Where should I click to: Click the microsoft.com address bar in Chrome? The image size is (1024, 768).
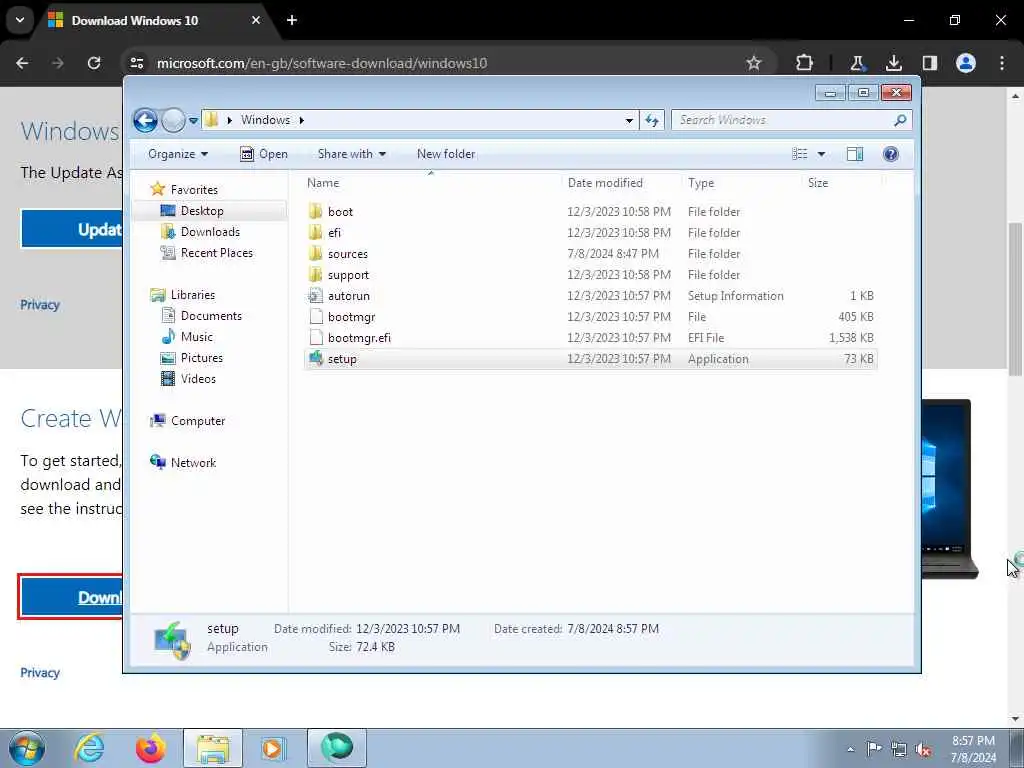point(322,63)
